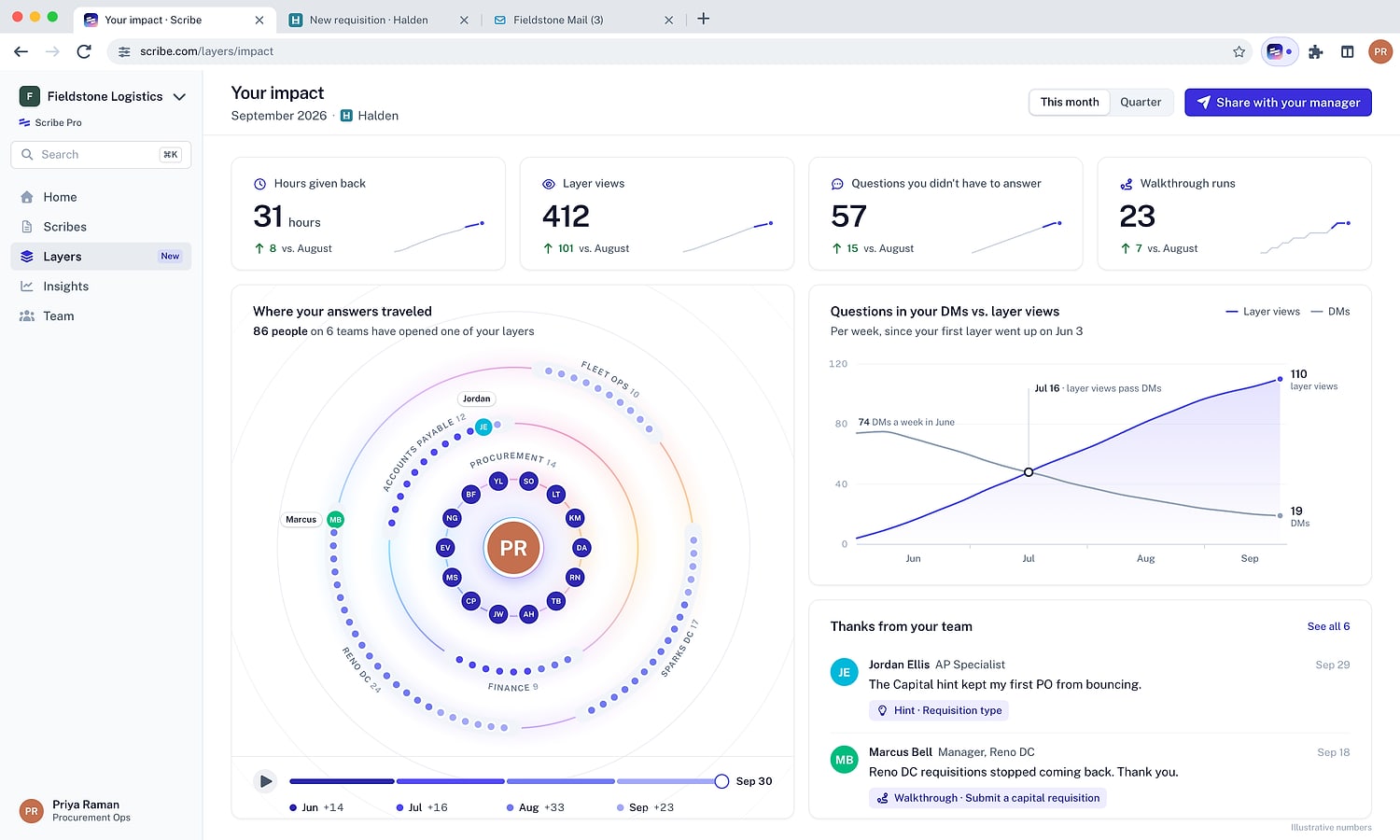Viewport: 1400px width, 840px height.
Task: Select the MB avatar labeled Marcus
Action: pyautogui.click(x=336, y=519)
